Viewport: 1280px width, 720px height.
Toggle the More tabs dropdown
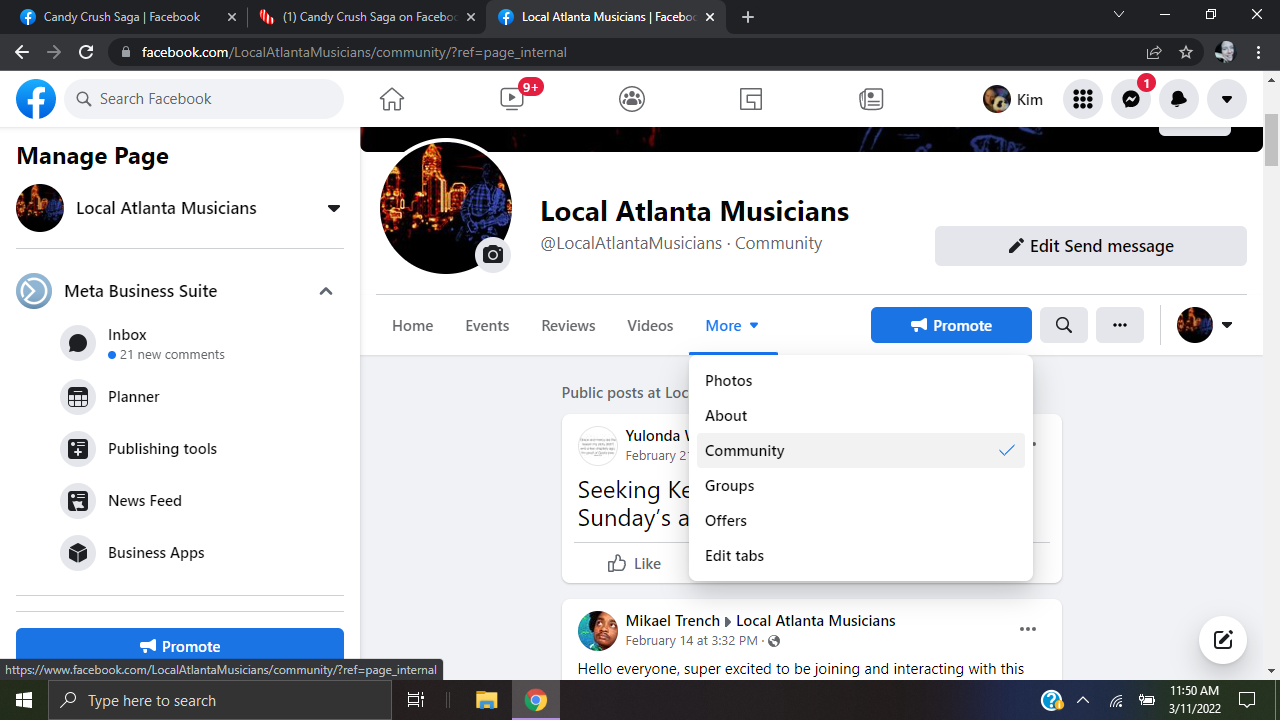[x=733, y=326]
